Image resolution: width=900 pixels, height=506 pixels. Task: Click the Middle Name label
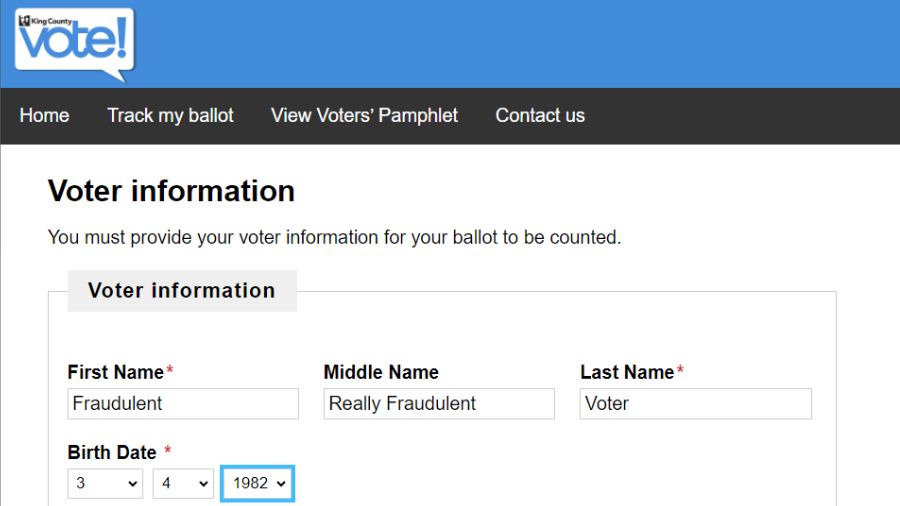click(x=381, y=372)
